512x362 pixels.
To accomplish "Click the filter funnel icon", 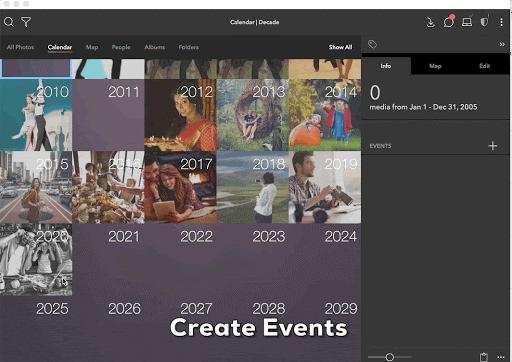I will pyautogui.click(x=26, y=22).
